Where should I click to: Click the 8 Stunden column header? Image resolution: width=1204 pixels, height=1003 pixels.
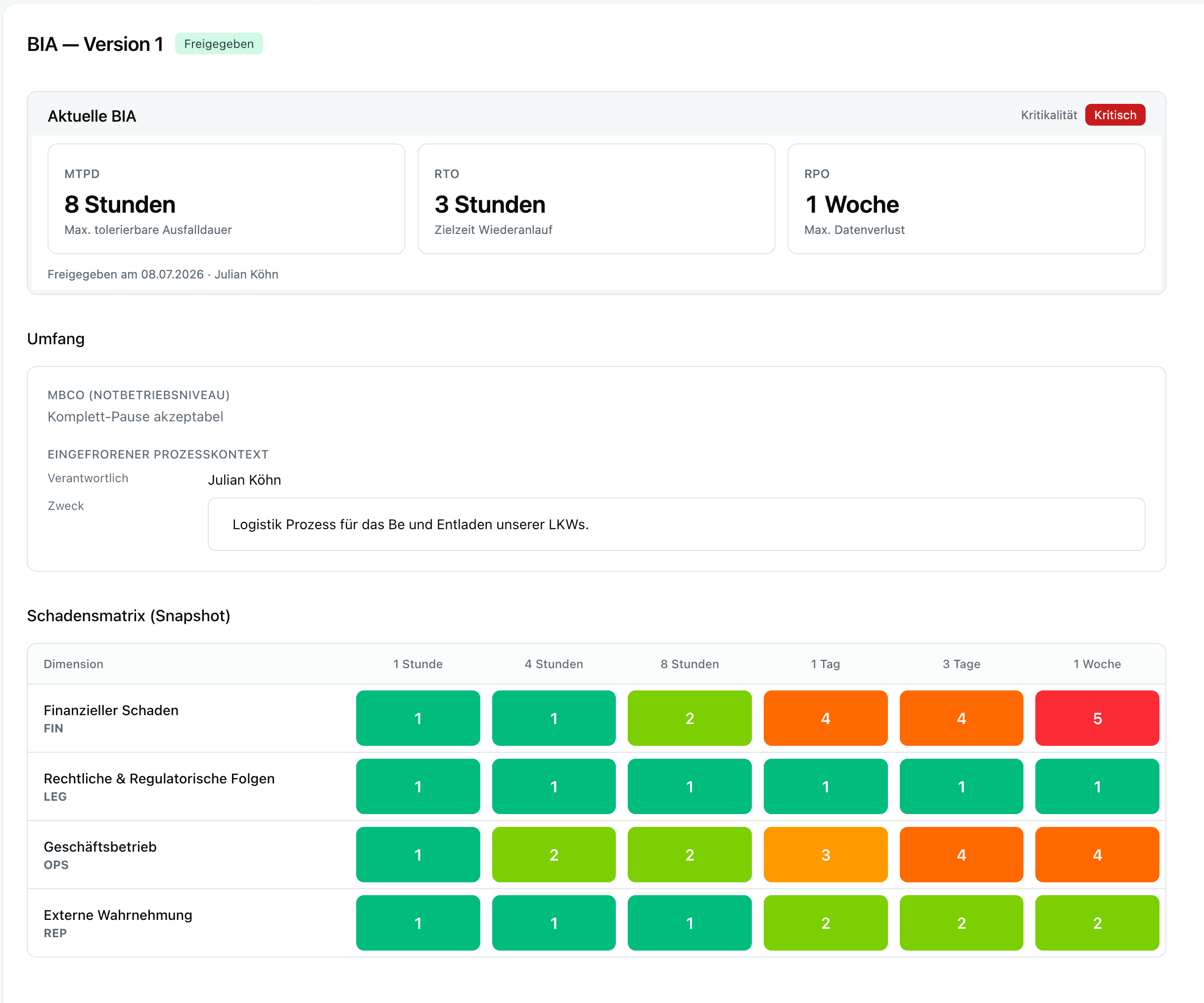(690, 664)
